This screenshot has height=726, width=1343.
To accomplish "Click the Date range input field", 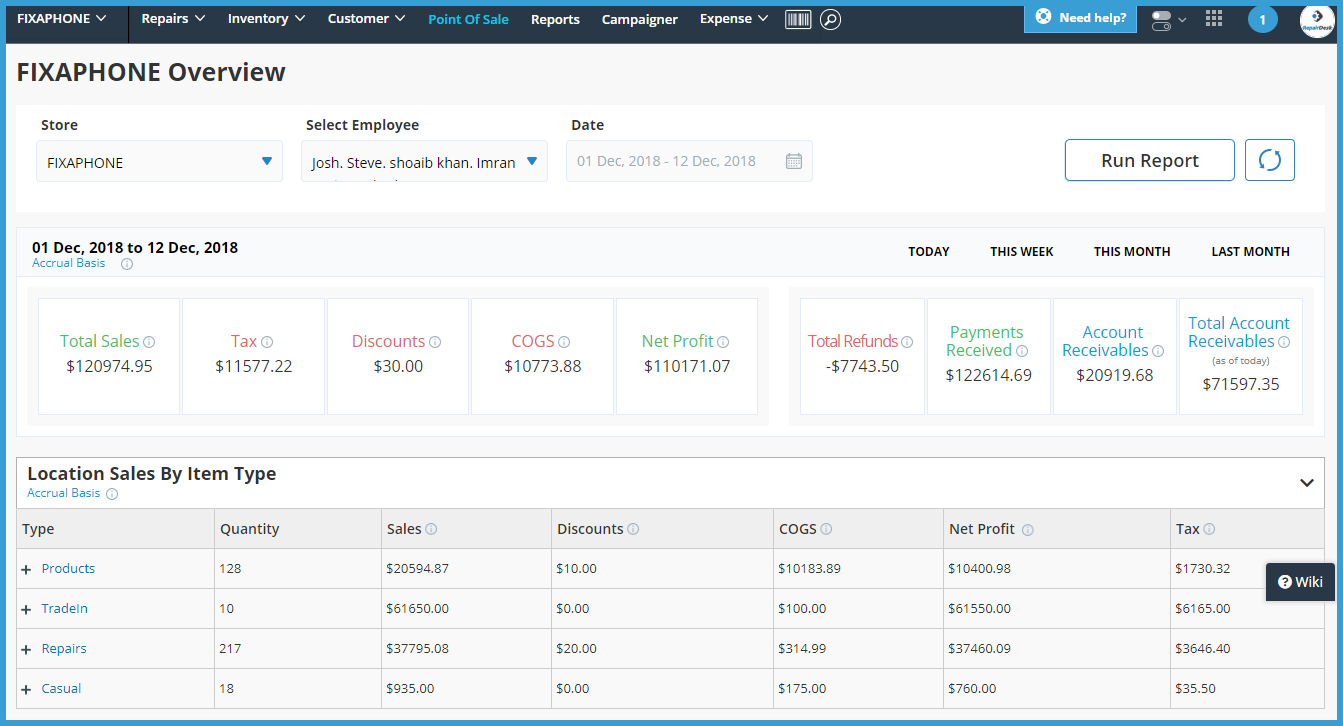I will click(x=689, y=161).
